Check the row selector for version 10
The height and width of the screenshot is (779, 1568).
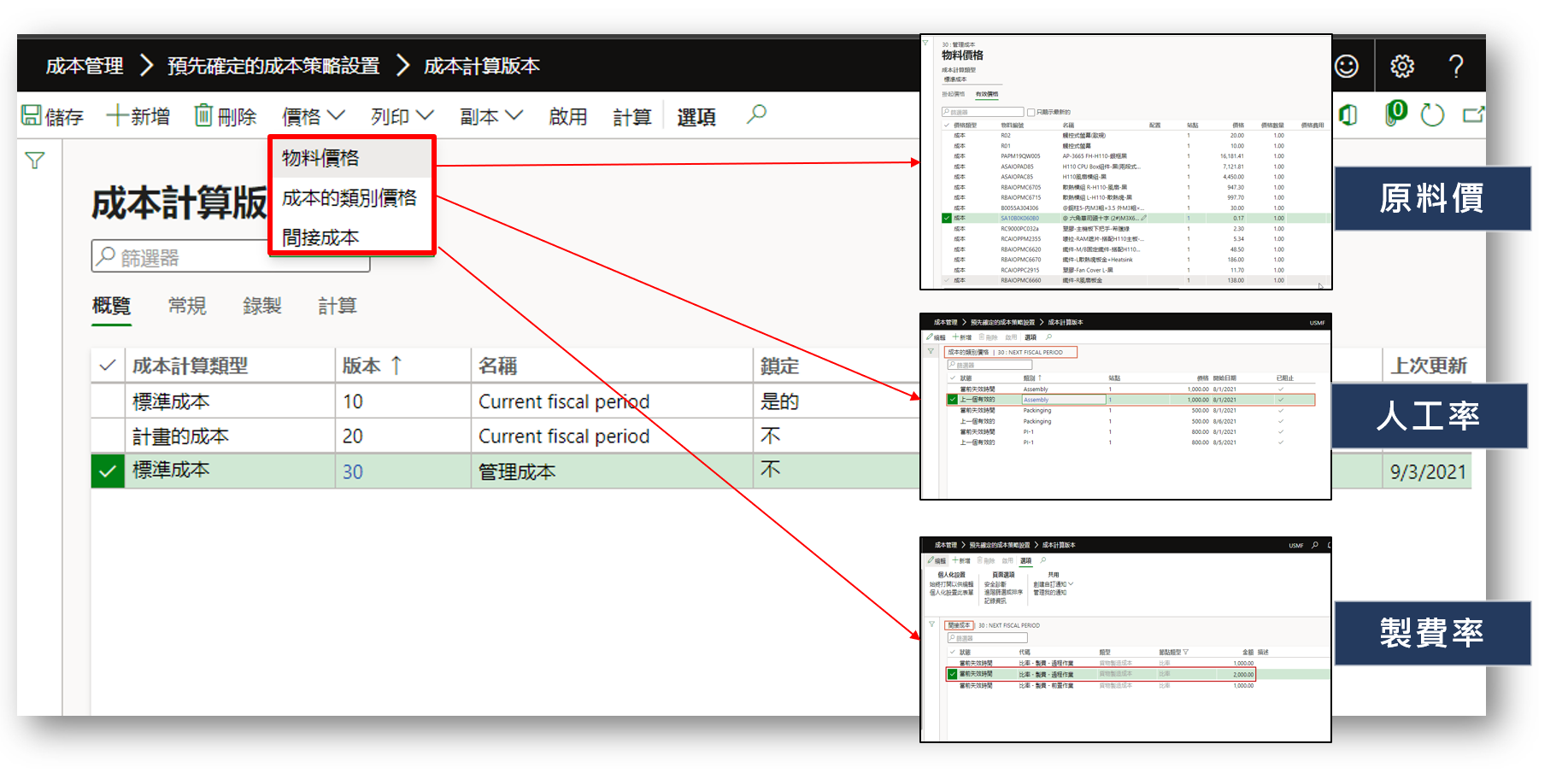pos(107,401)
